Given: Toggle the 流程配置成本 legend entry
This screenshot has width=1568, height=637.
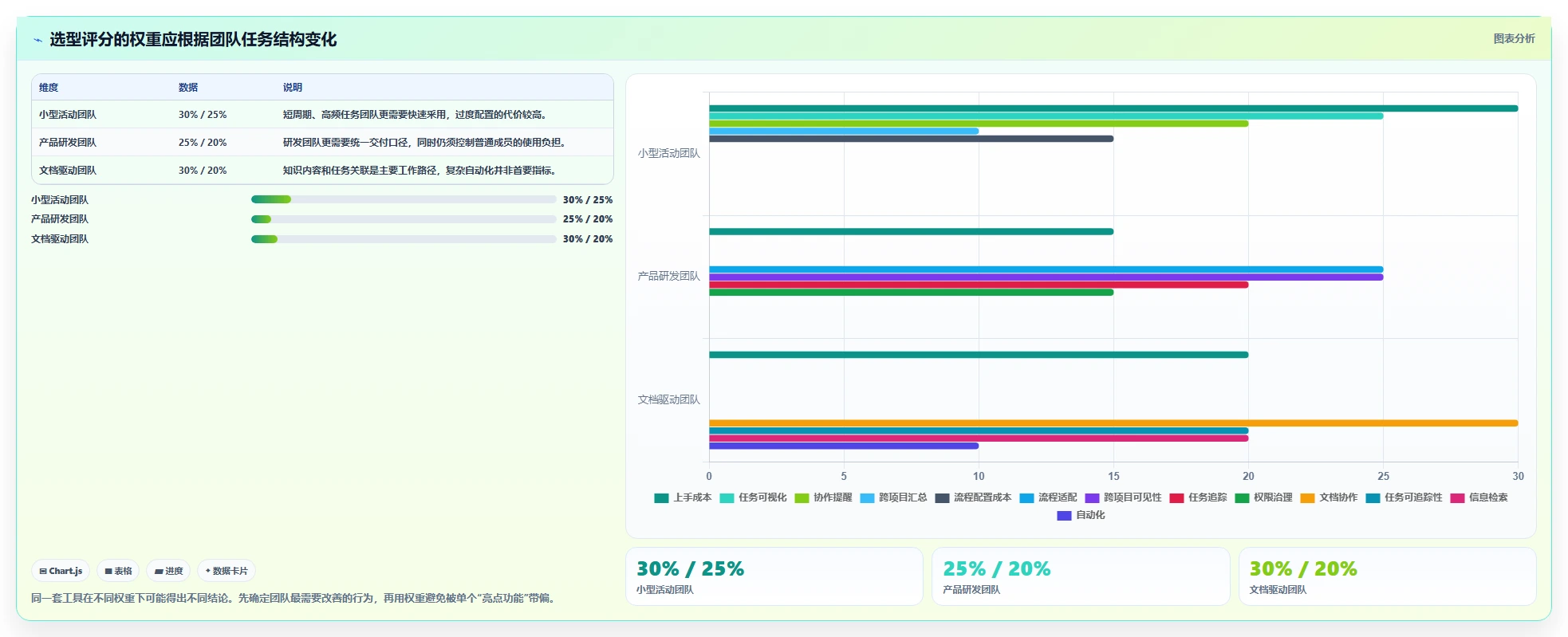Looking at the screenshot, I should [973, 497].
